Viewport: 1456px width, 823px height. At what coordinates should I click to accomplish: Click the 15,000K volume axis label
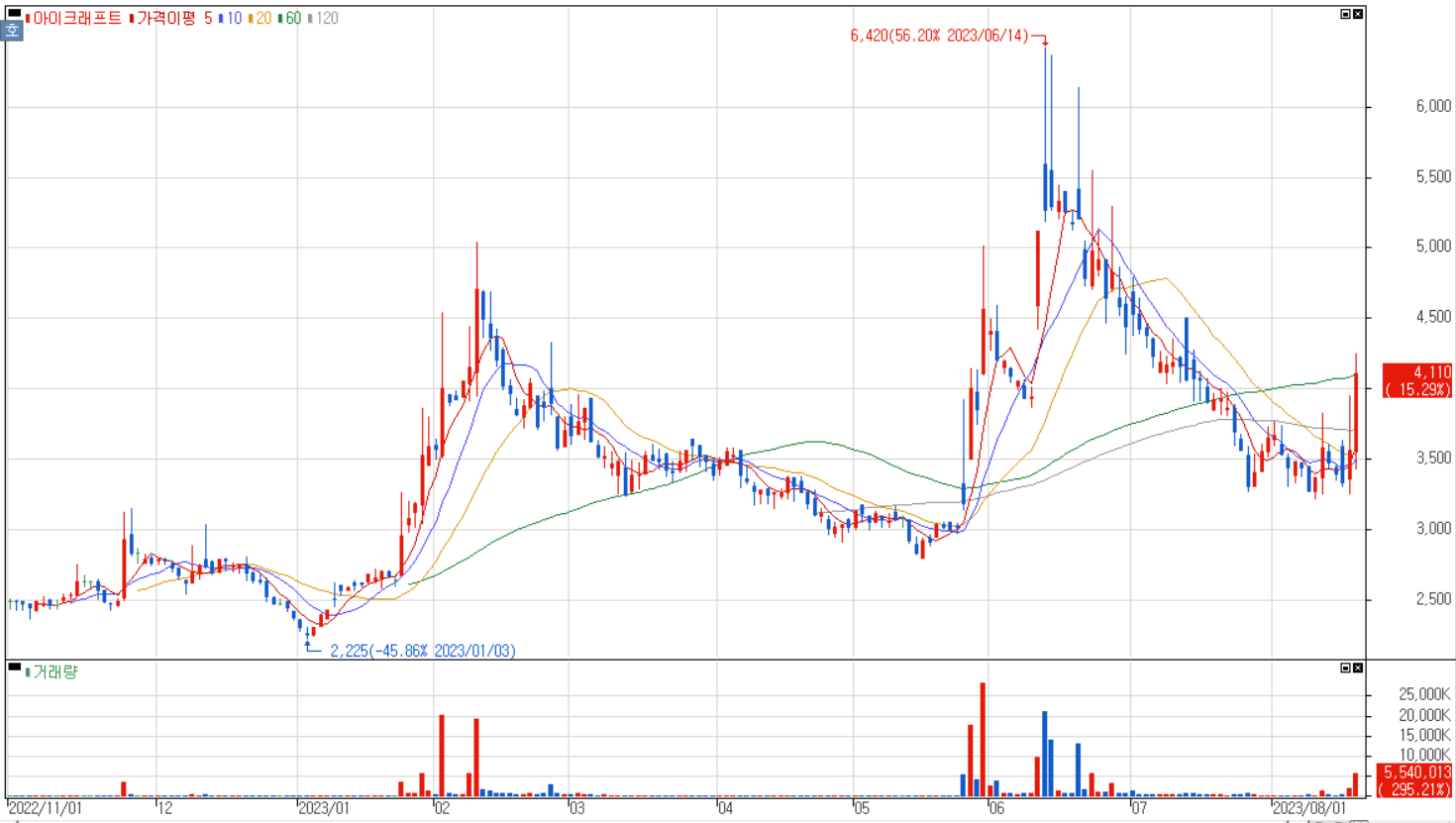[1424, 735]
